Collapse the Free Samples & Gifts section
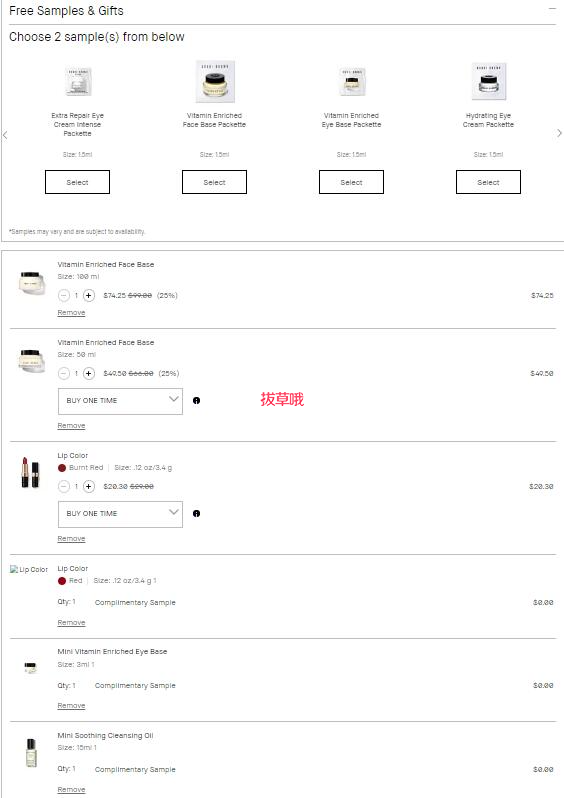This screenshot has height=798, width=564. [x=552, y=9]
